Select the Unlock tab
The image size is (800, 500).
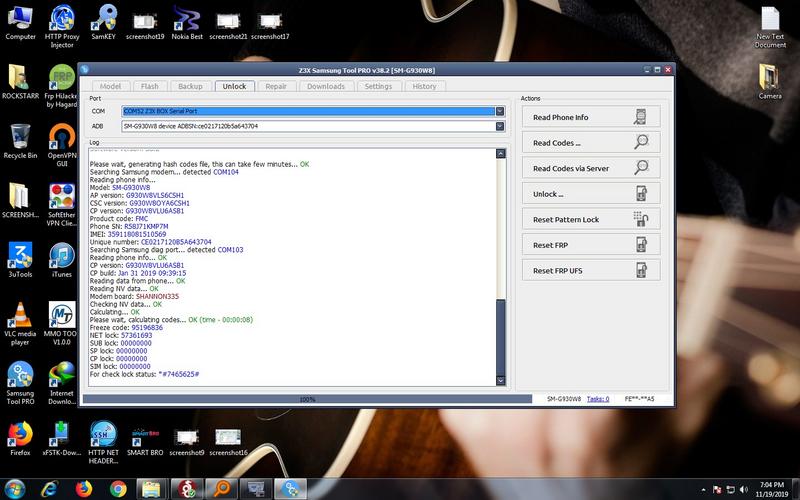point(234,86)
